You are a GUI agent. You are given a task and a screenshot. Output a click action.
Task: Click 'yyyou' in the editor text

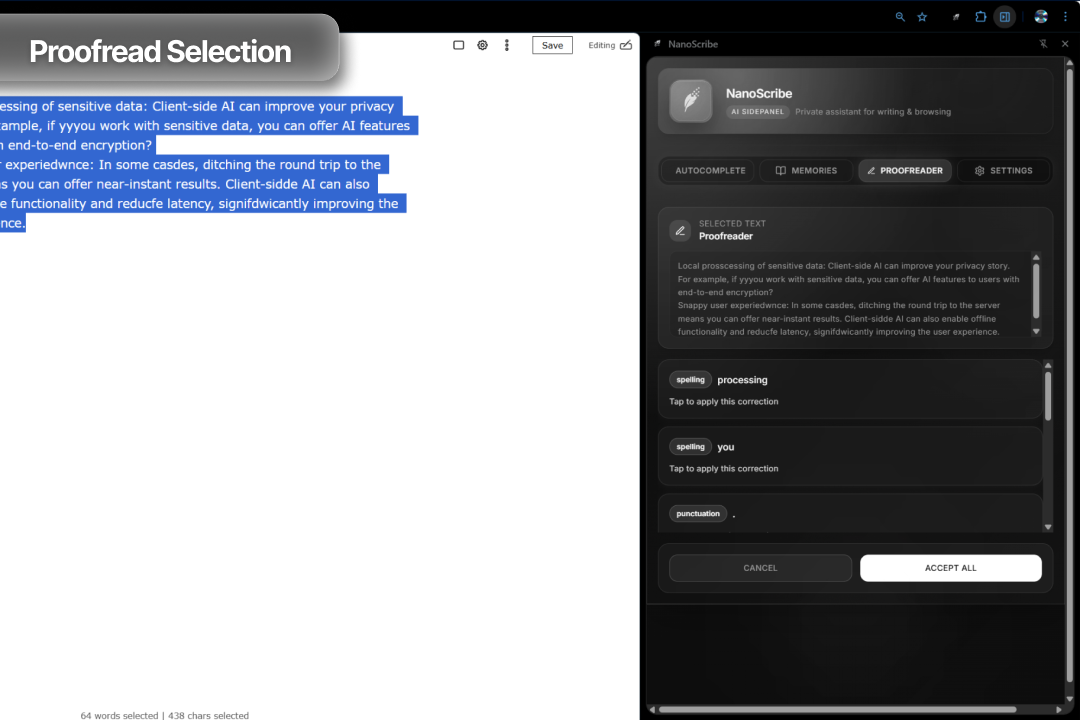coord(76,126)
